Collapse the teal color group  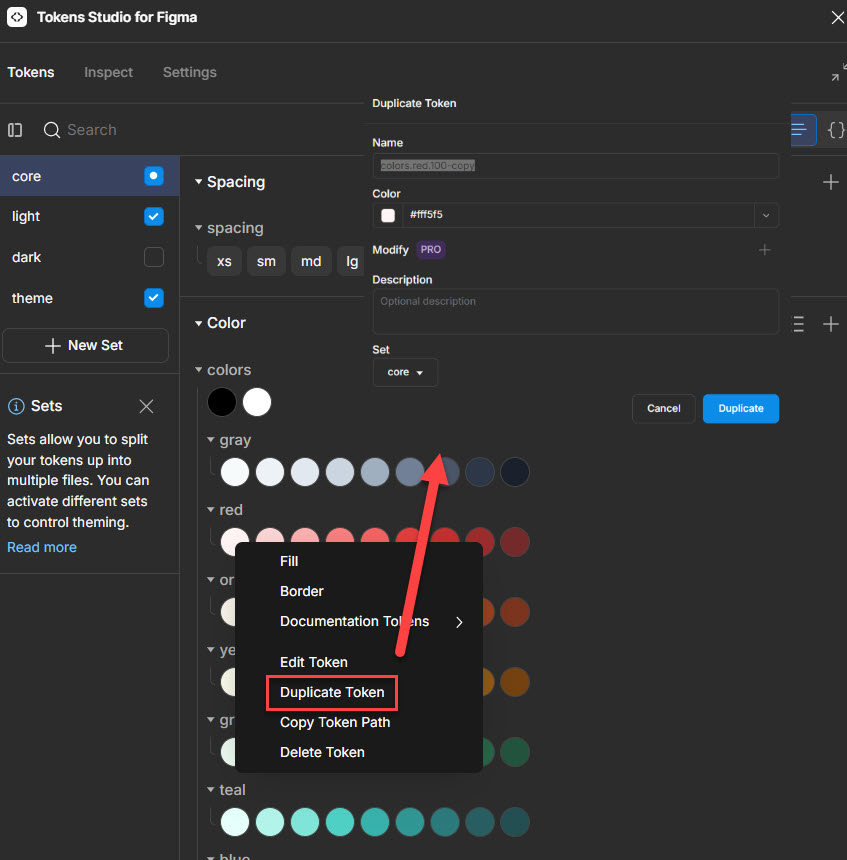click(x=211, y=790)
